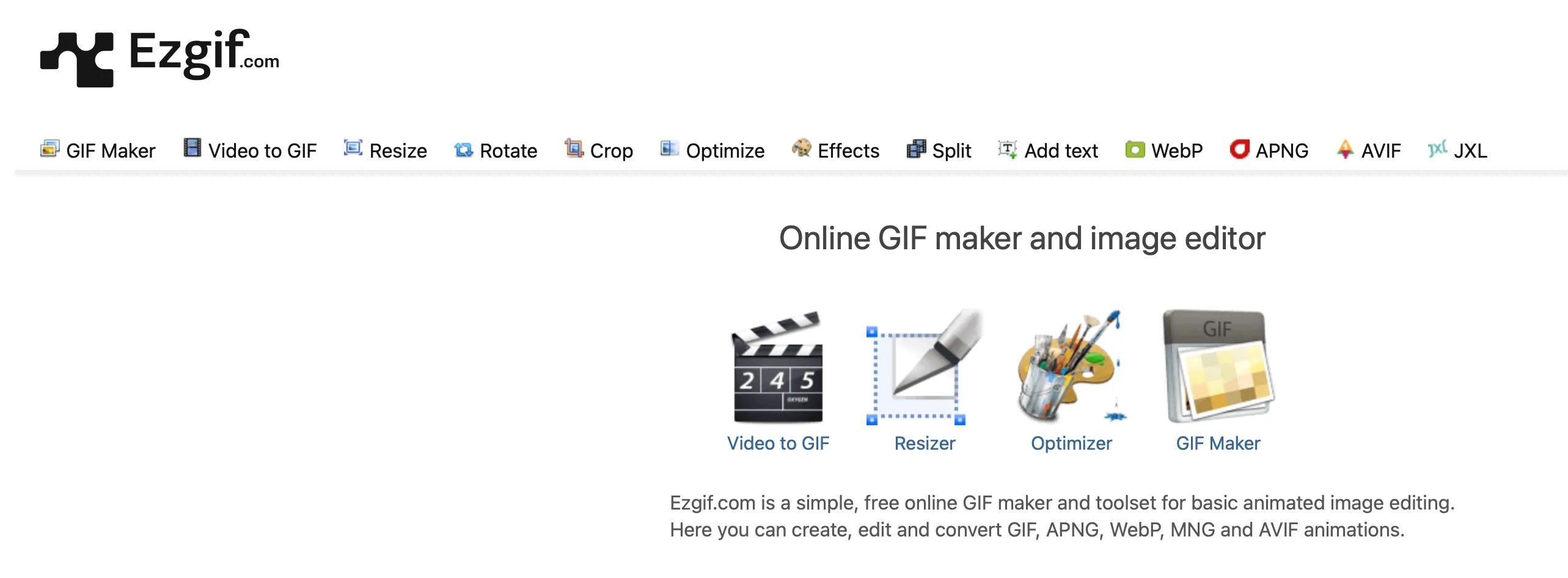Click the Add text T icon
The image size is (1568, 578).
[1008, 149]
